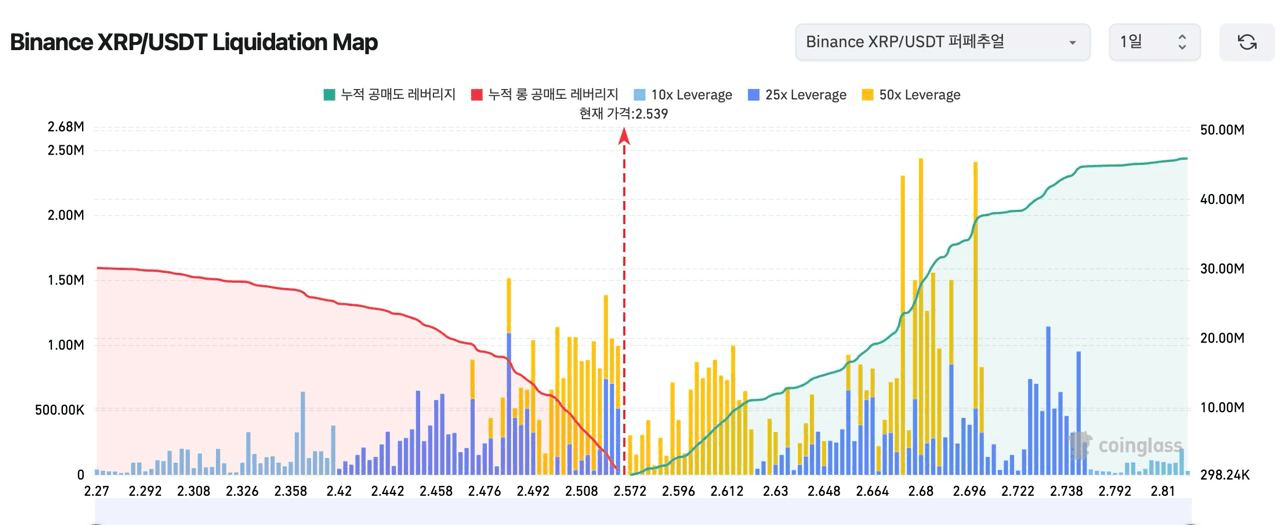Toggle the 누적 롱 공매도 레버리지 legend series
This screenshot has width=1280, height=525.
pyautogui.click(x=544, y=95)
